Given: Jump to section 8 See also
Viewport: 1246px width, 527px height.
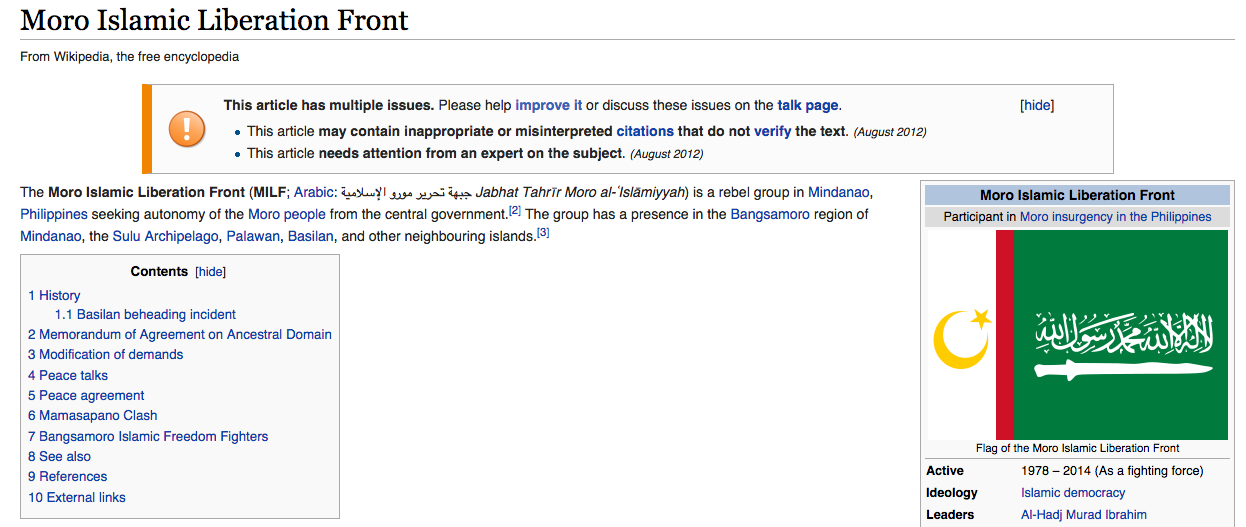Looking at the screenshot, I should (59, 456).
